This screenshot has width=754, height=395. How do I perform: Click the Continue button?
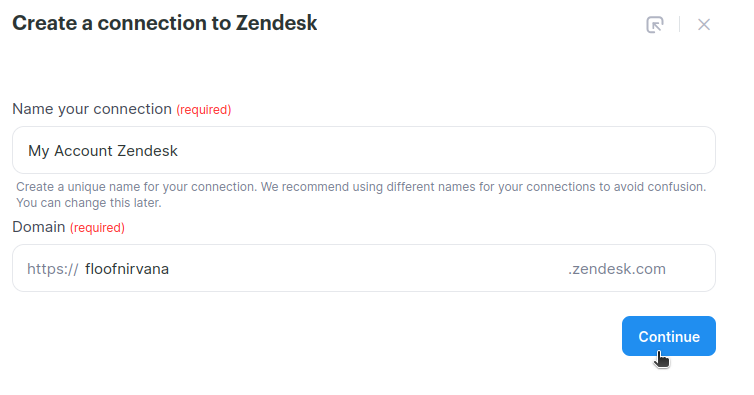pyautogui.click(x=669, y=336)
